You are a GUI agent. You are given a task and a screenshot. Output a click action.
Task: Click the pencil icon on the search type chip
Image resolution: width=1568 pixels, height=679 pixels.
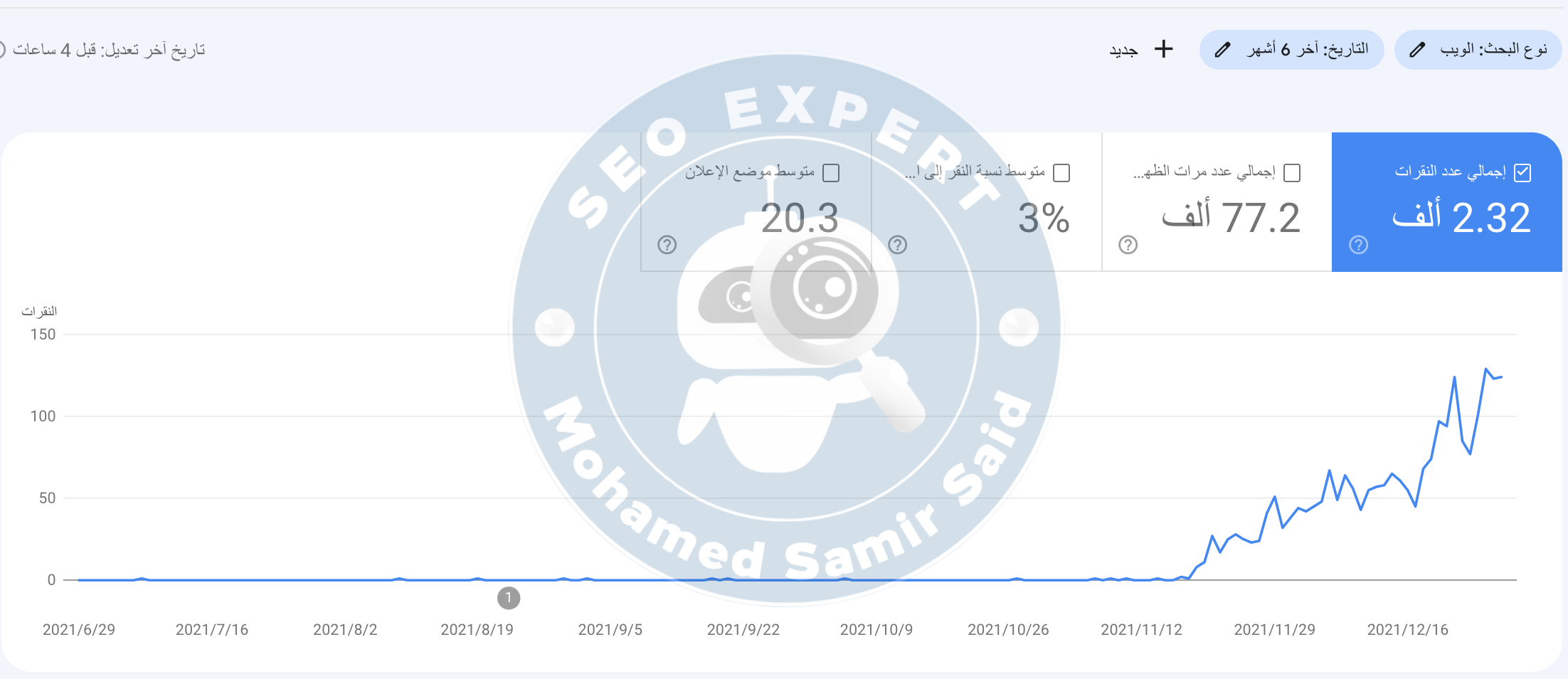1417,49
